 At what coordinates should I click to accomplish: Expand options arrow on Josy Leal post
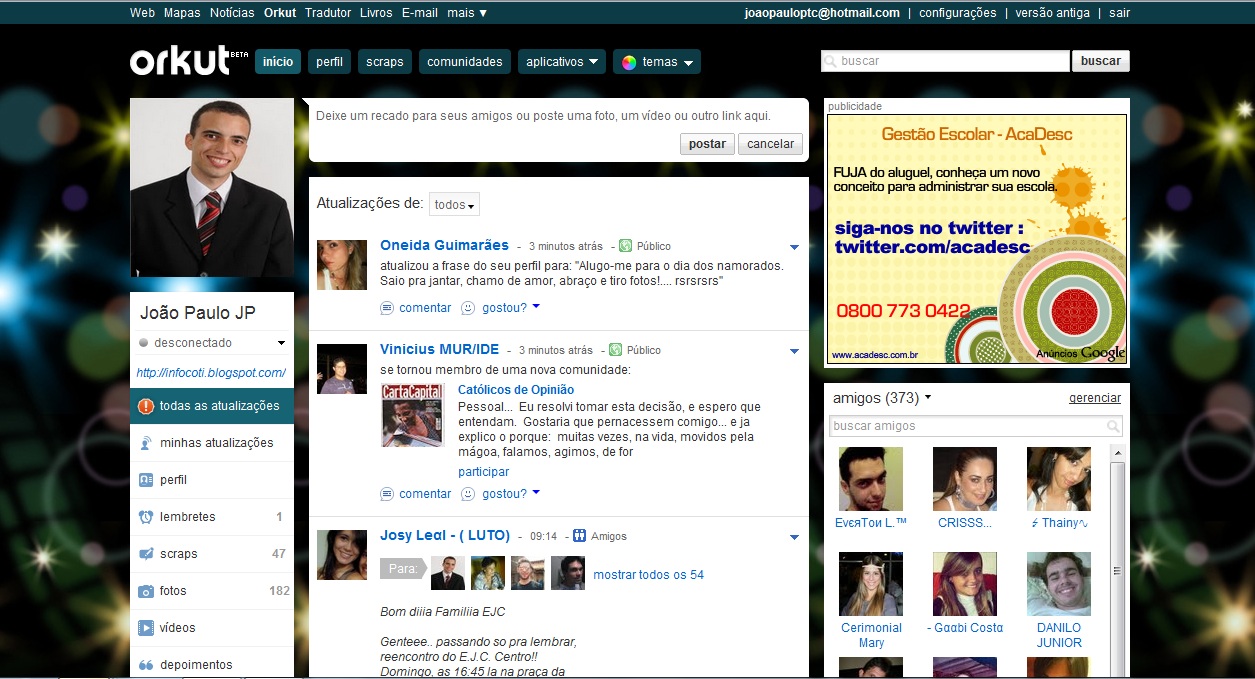(794, 537)
